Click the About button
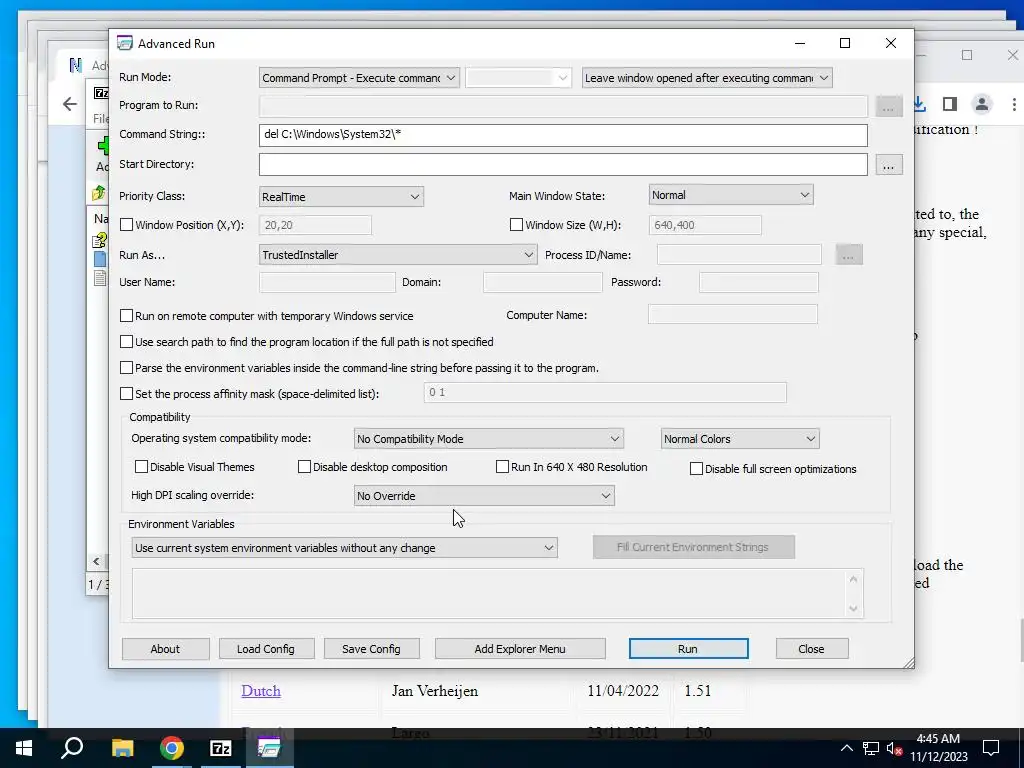Viewport: 1024px width, 768px height. (x=165, y=648)
